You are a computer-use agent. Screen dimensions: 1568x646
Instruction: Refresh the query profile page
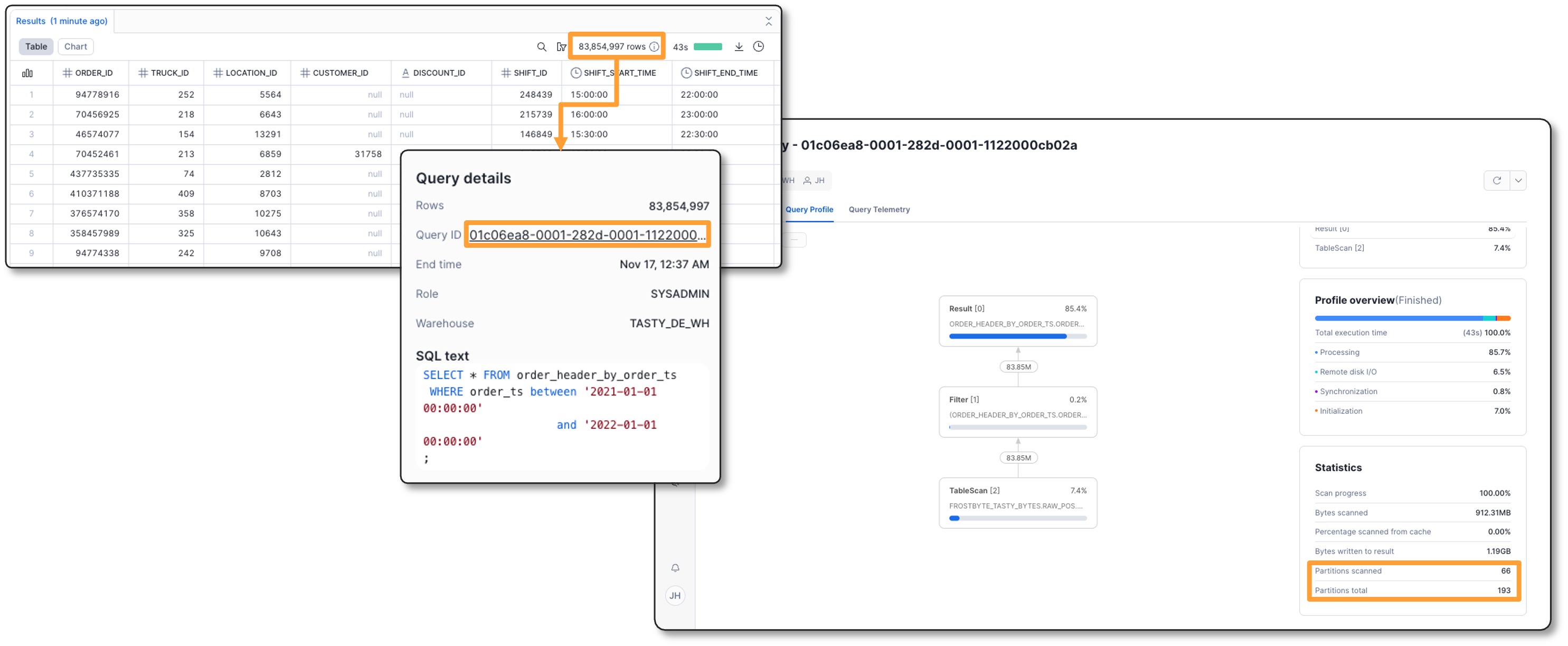click(1497, 181)
